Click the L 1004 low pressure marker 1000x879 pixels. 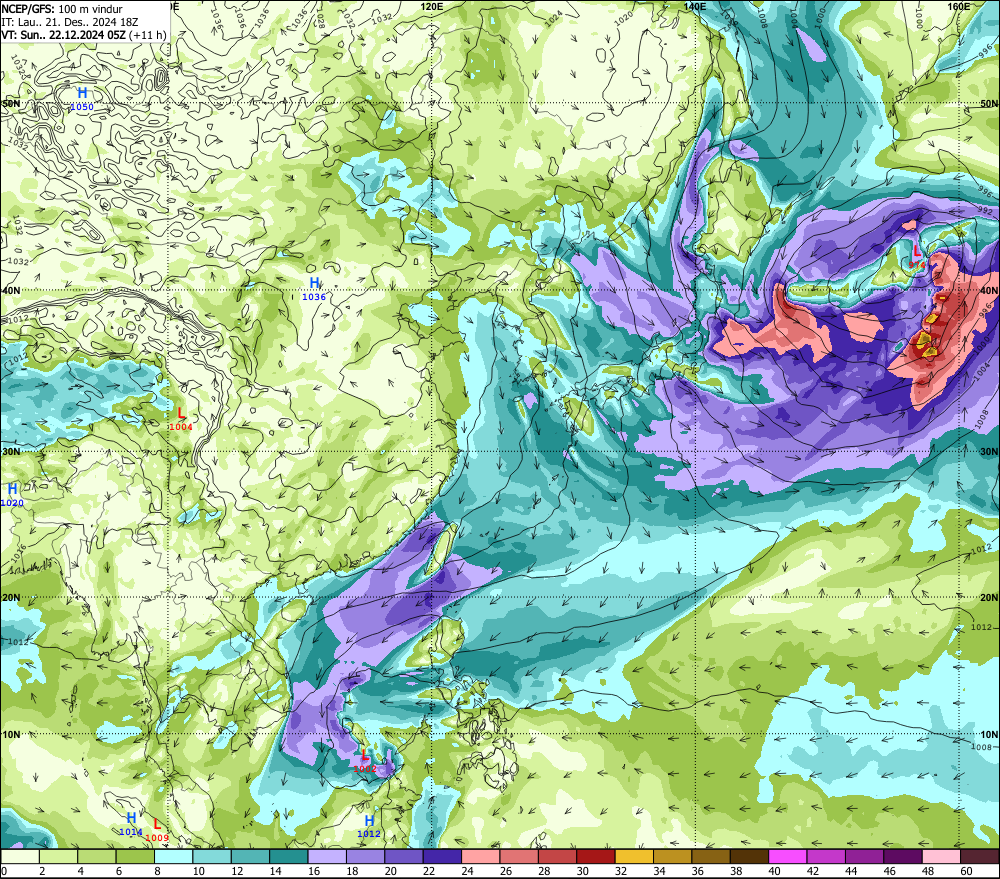pos(180,418)
